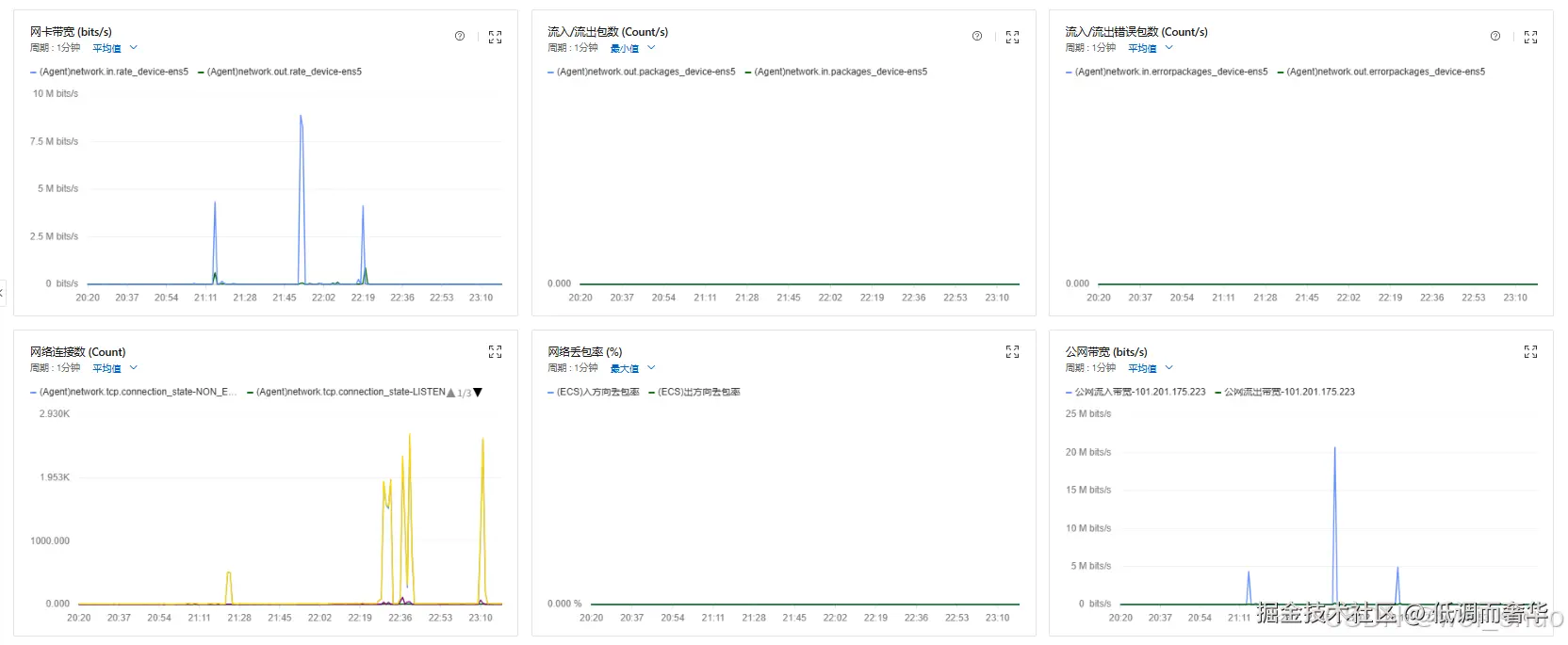The height and width of the screenshot is (645, 1568).
Task: Open 最大值 dropdown in 网络丢包率 panel
Action: click(x=632, y=368)
